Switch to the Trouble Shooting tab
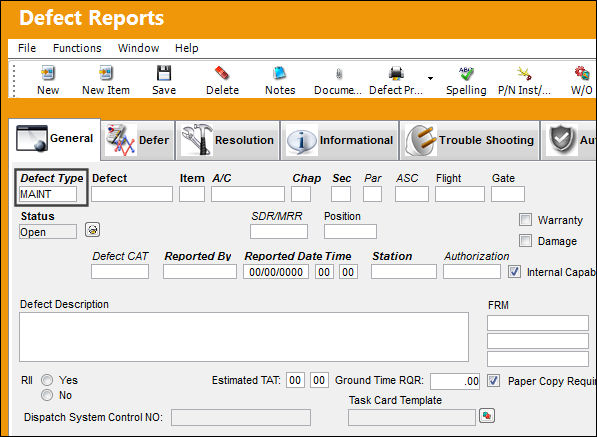This screenshot has width=597, height=437. [469, 140]
